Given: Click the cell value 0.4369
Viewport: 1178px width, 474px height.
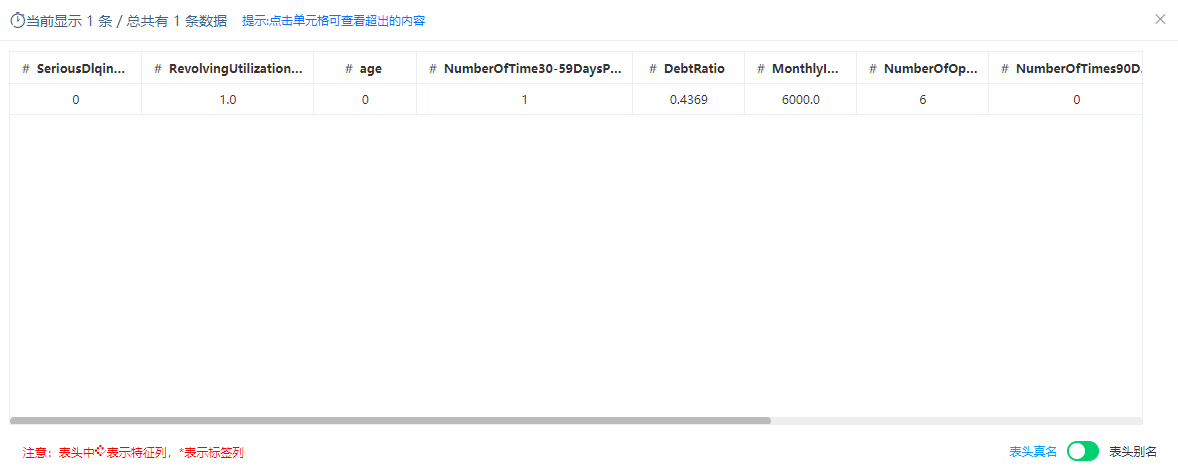Looking at the screenshot, I should tap(688, 99).
